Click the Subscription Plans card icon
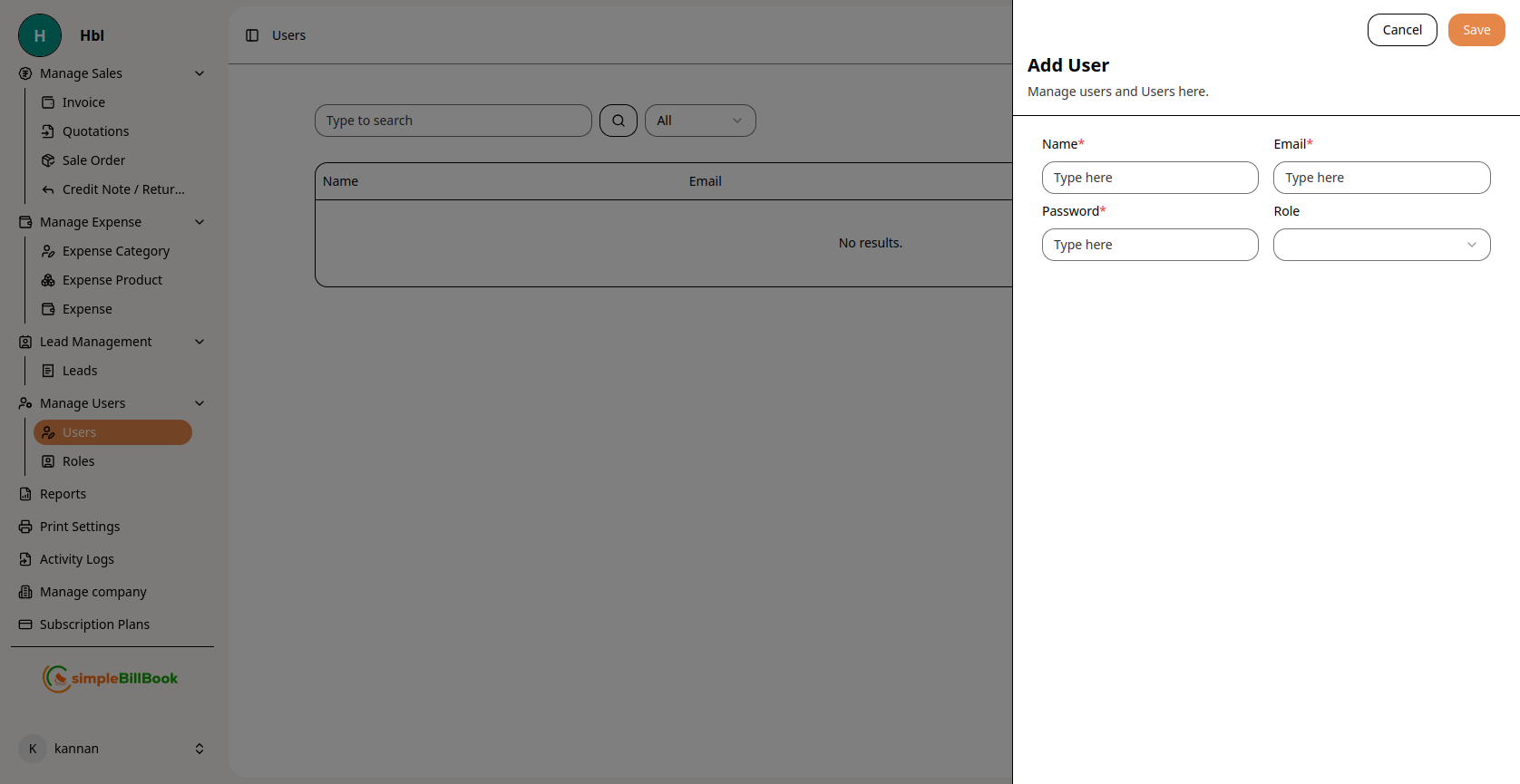This screenshot has height=784, width=1520. pos(25,624)
